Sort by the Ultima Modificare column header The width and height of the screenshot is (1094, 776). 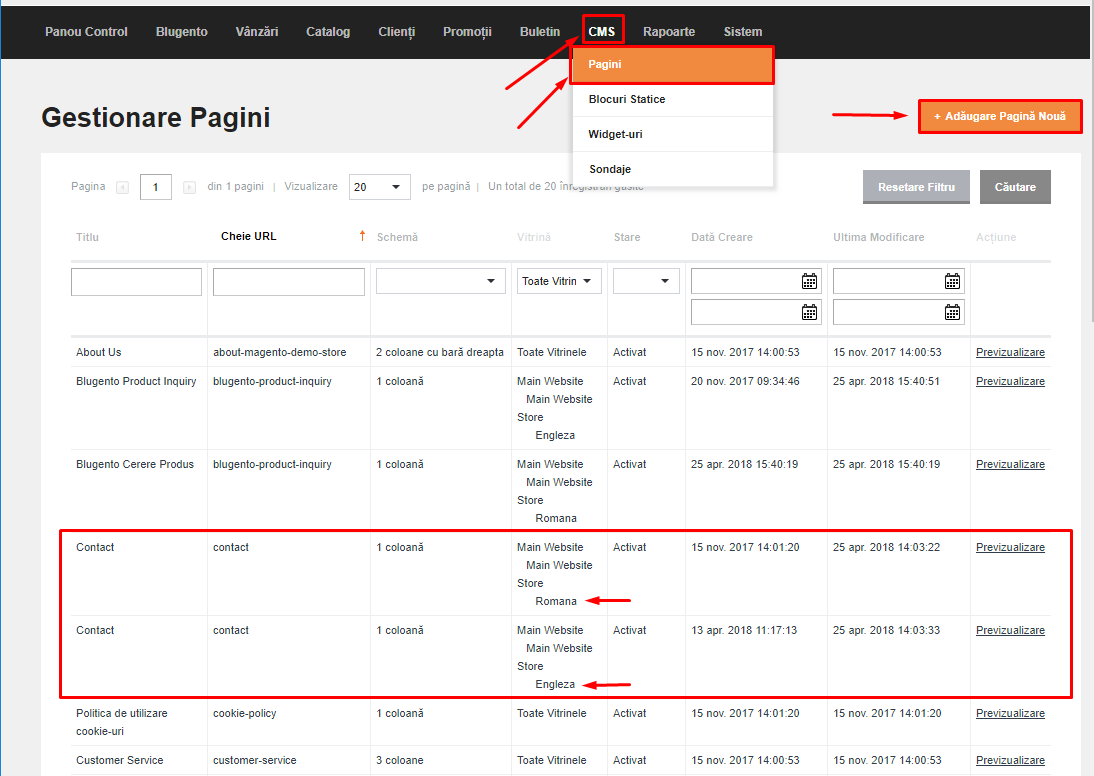[x=878, y=237]
